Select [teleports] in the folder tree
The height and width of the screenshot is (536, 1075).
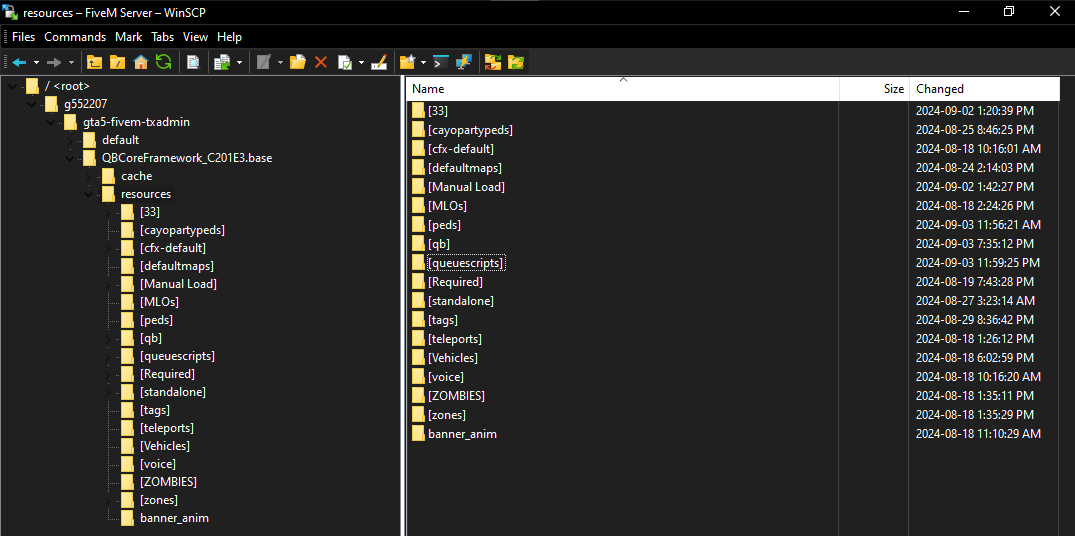(x=167, y=428)
